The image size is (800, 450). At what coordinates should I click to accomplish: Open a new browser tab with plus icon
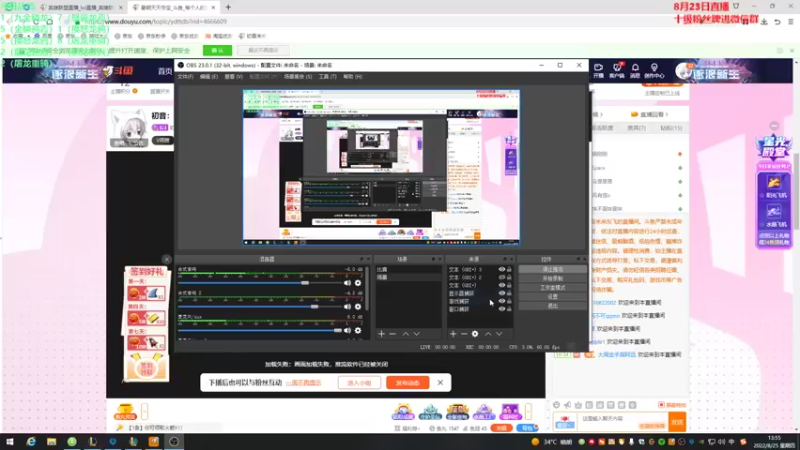pos(228,8)
